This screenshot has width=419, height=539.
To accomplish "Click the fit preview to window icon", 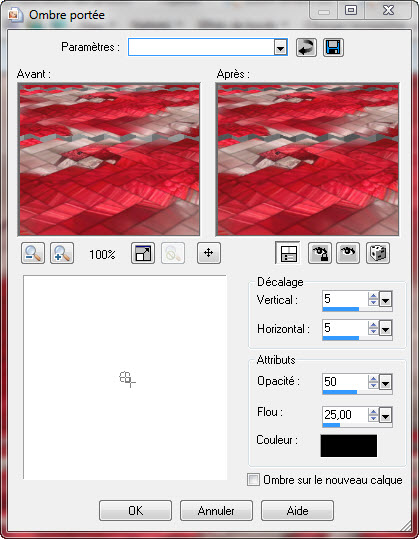I will 143,253.
